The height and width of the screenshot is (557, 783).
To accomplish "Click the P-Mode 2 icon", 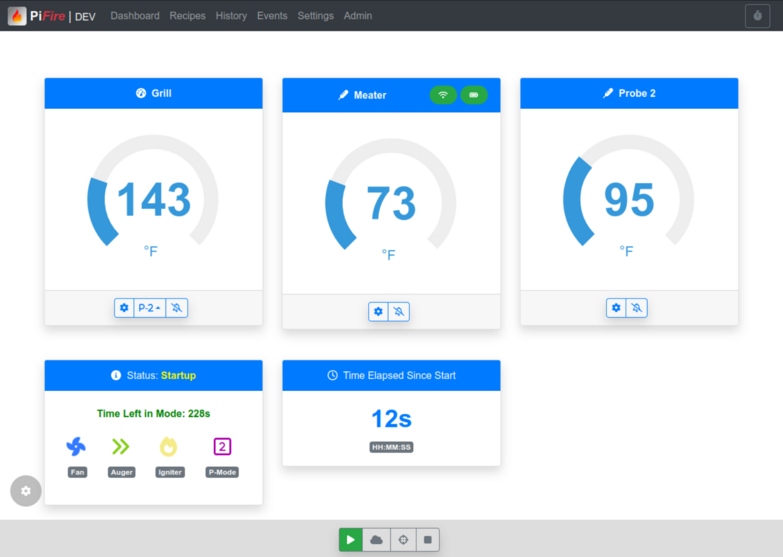I will (x=222, y=446).
